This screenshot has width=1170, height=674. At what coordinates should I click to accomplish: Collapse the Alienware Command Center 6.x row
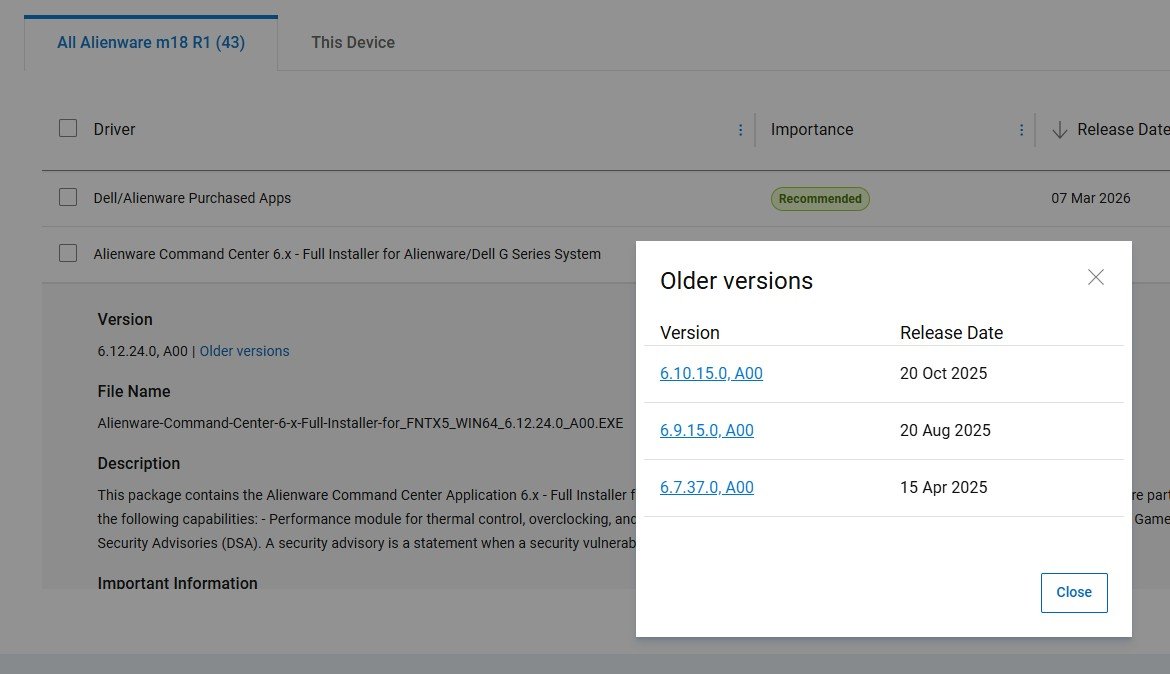click(x=347, y=254)
